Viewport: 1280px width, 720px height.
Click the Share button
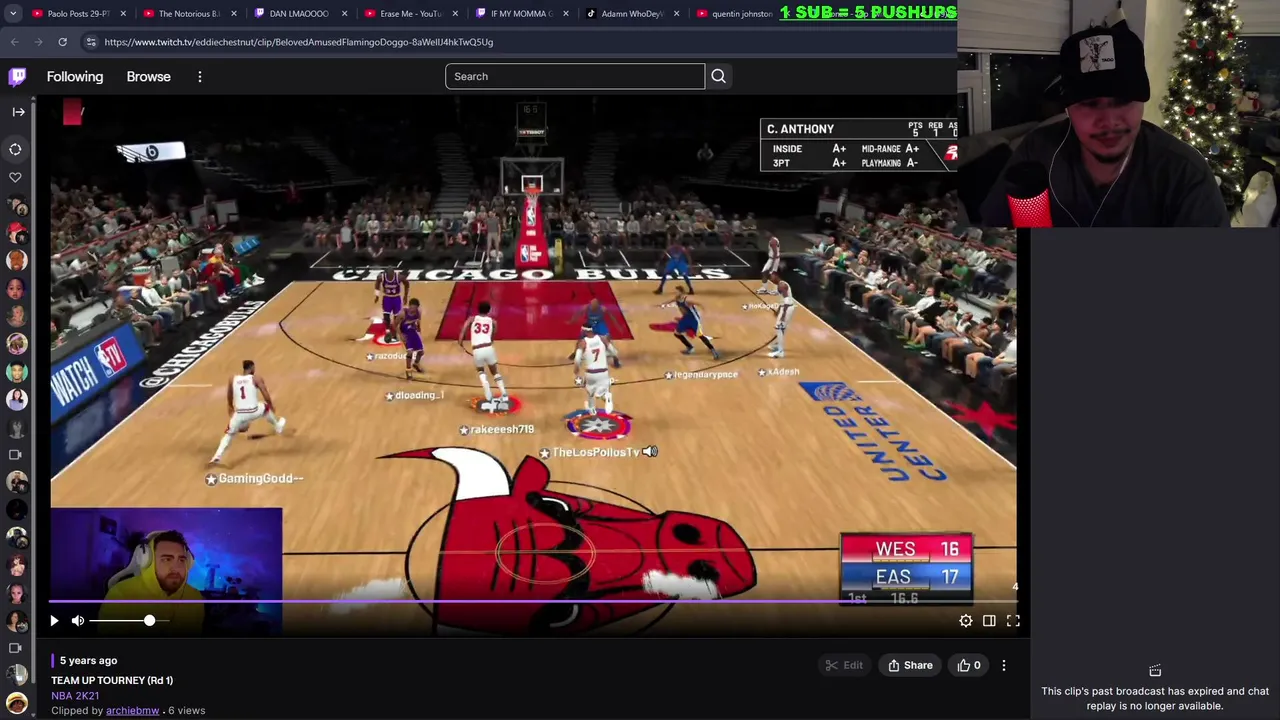910,665
